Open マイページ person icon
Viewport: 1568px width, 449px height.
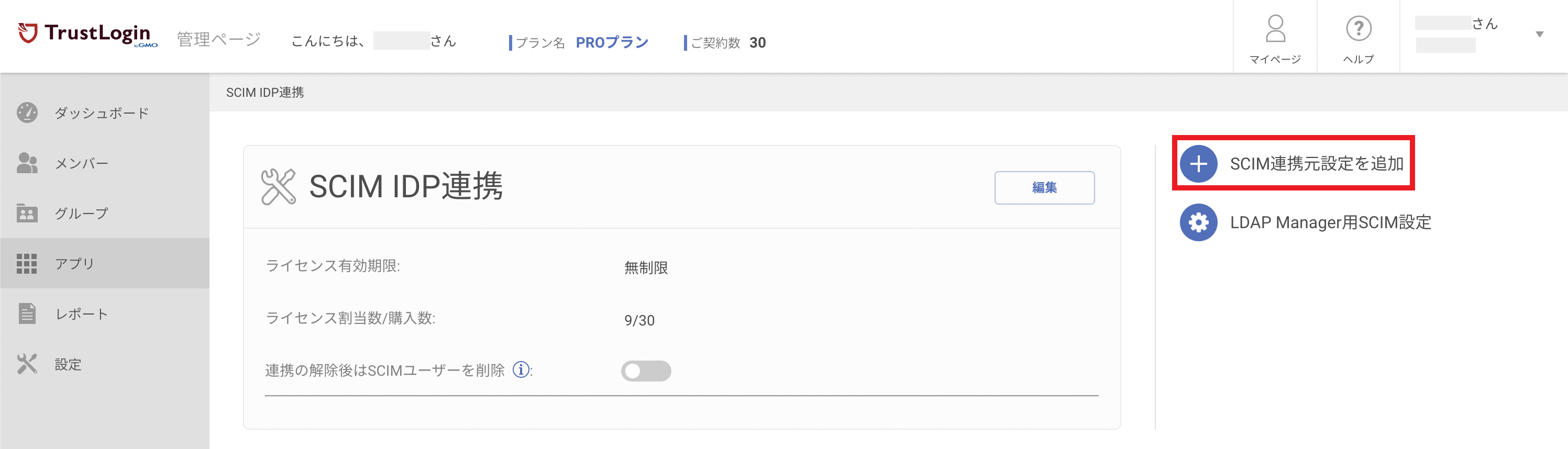1275,29
